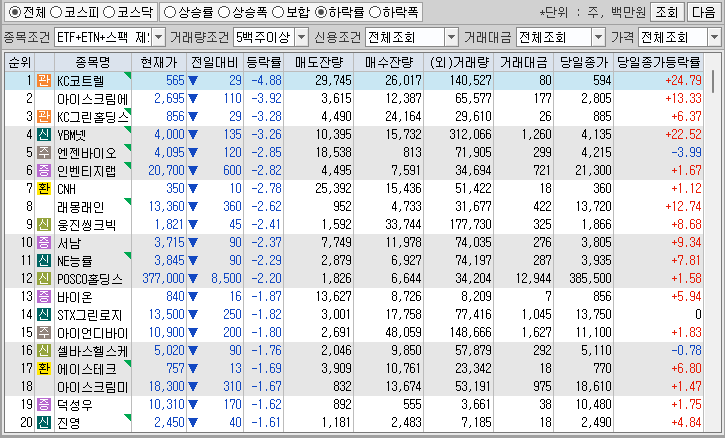Select stock name 아이스크림에
This screenshot has height=438, width=725.
tap(92, 99)
